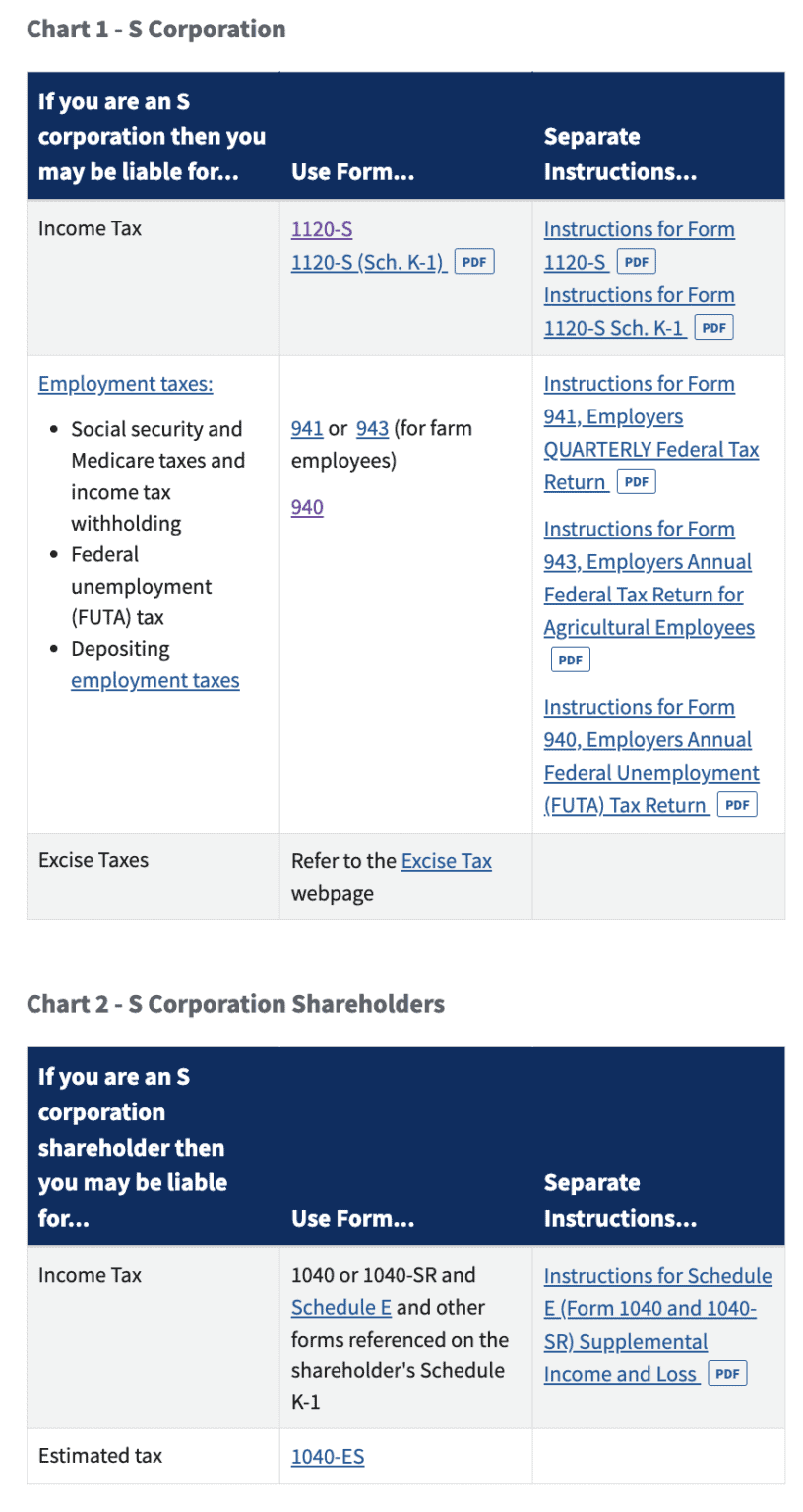Open the Form 941 link

coord(307,428)
